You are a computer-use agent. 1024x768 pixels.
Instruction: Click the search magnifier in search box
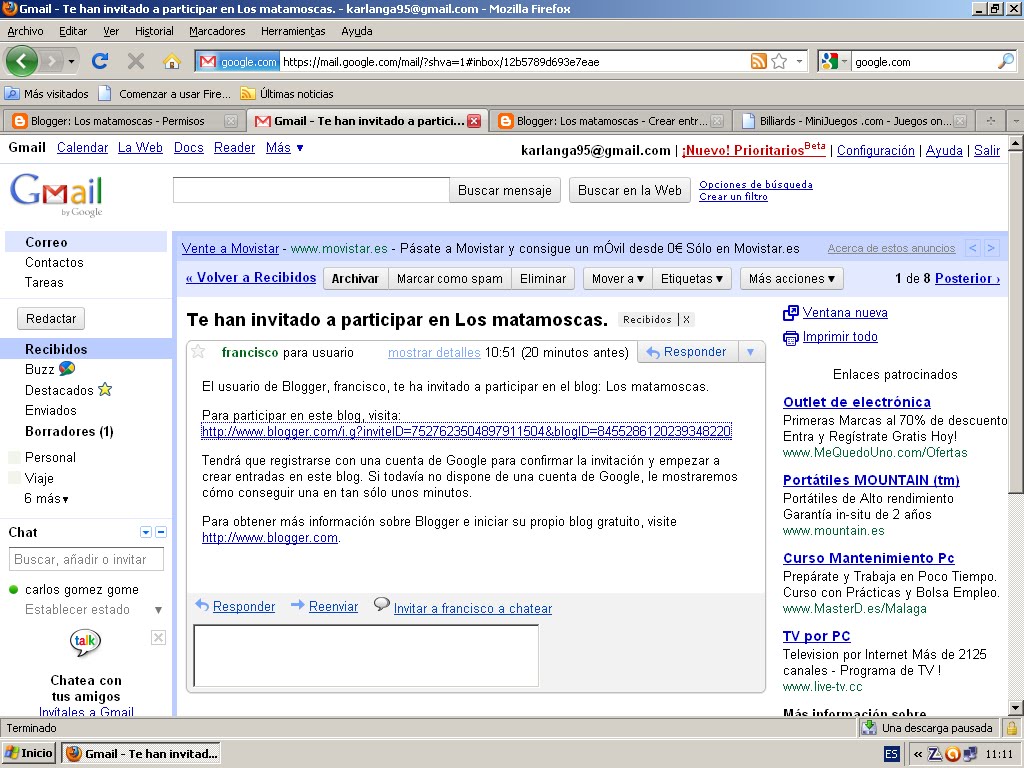(x=1006, y=61)
